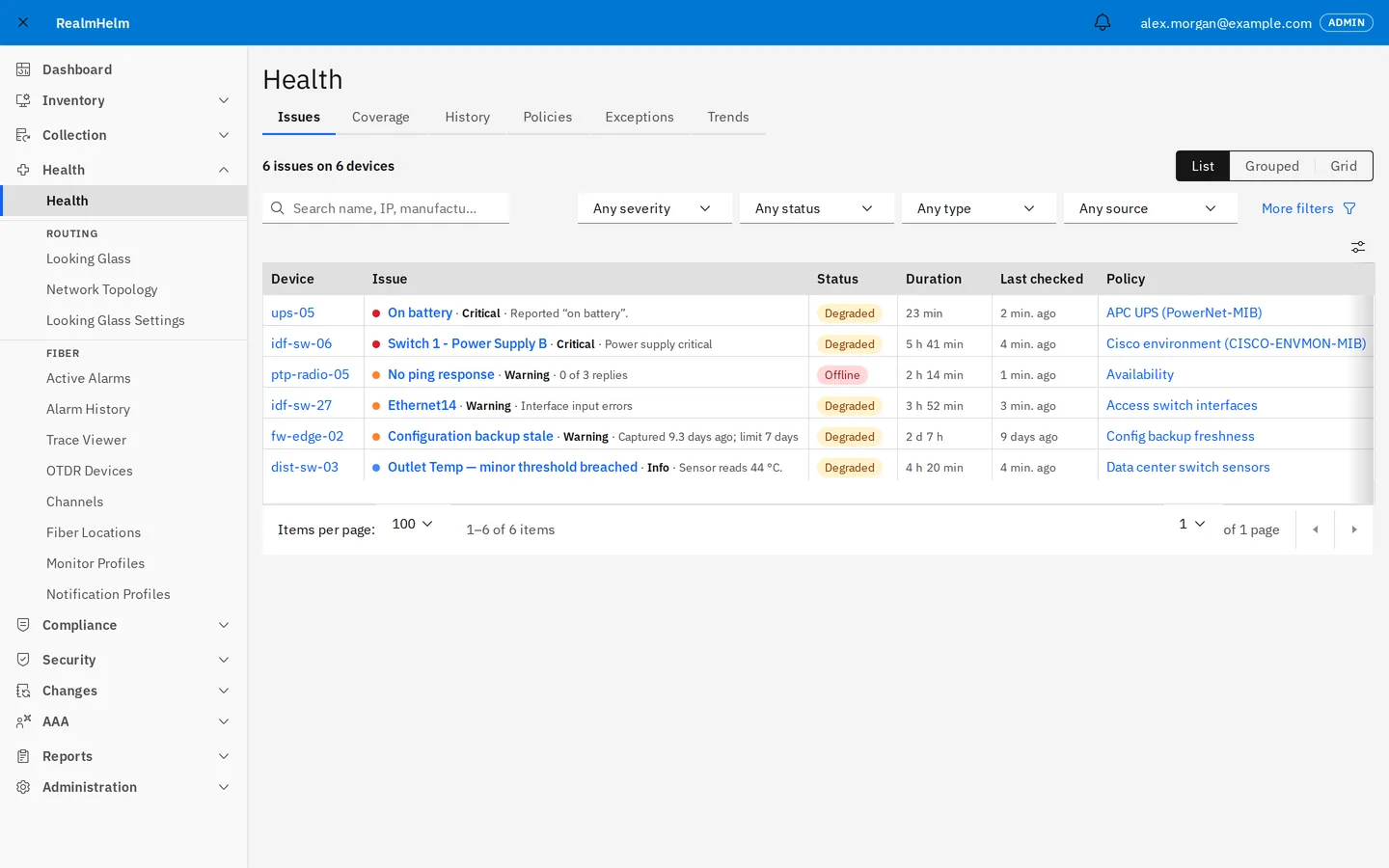Open the Policies tab
This screenshot has width=1389, height=868.
(x=547, y=117)
